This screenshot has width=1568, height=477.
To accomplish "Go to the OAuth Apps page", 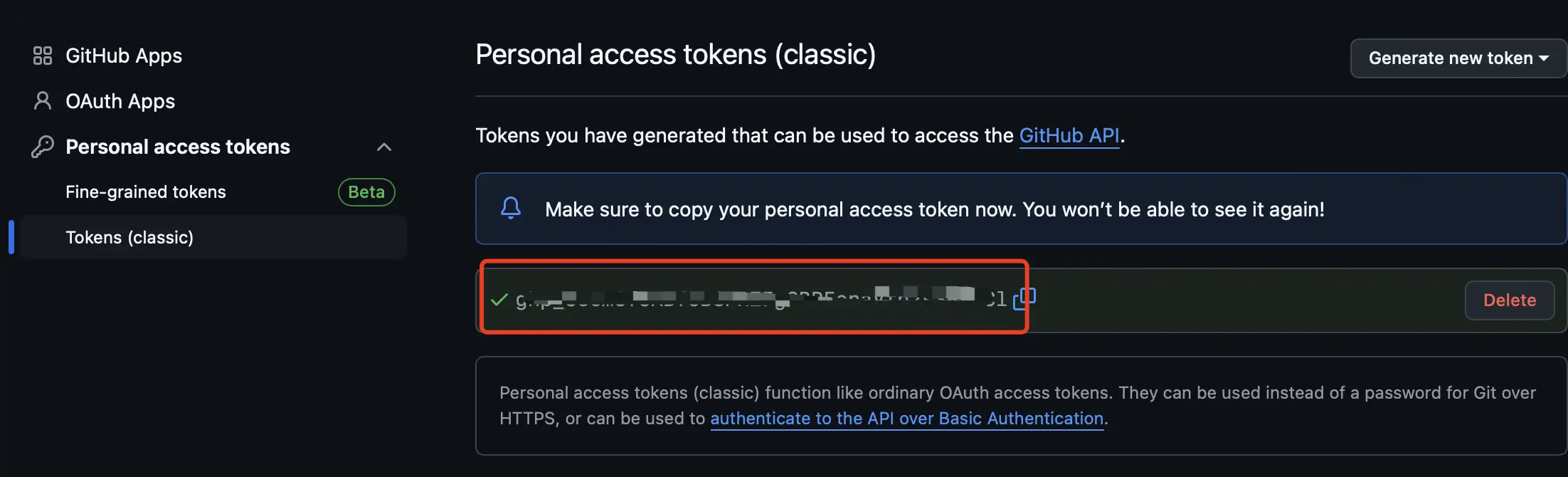I will pyautogui.click(x=120, y=101).
